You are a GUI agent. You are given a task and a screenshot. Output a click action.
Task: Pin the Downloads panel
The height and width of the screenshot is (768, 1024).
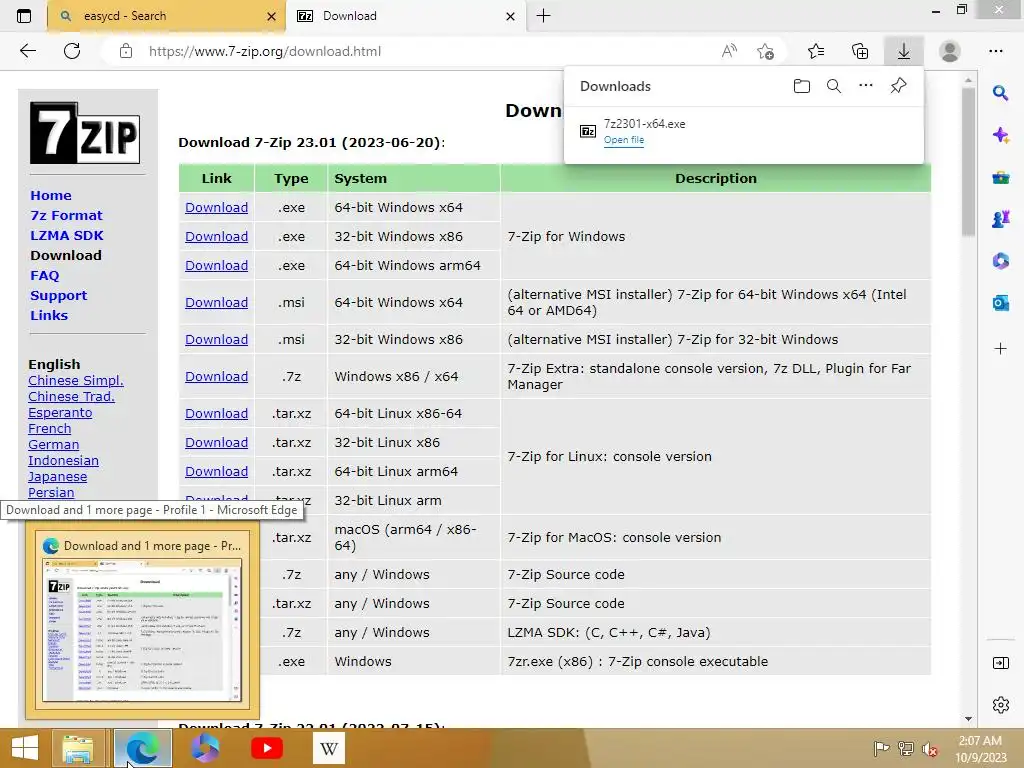point(899,86)
